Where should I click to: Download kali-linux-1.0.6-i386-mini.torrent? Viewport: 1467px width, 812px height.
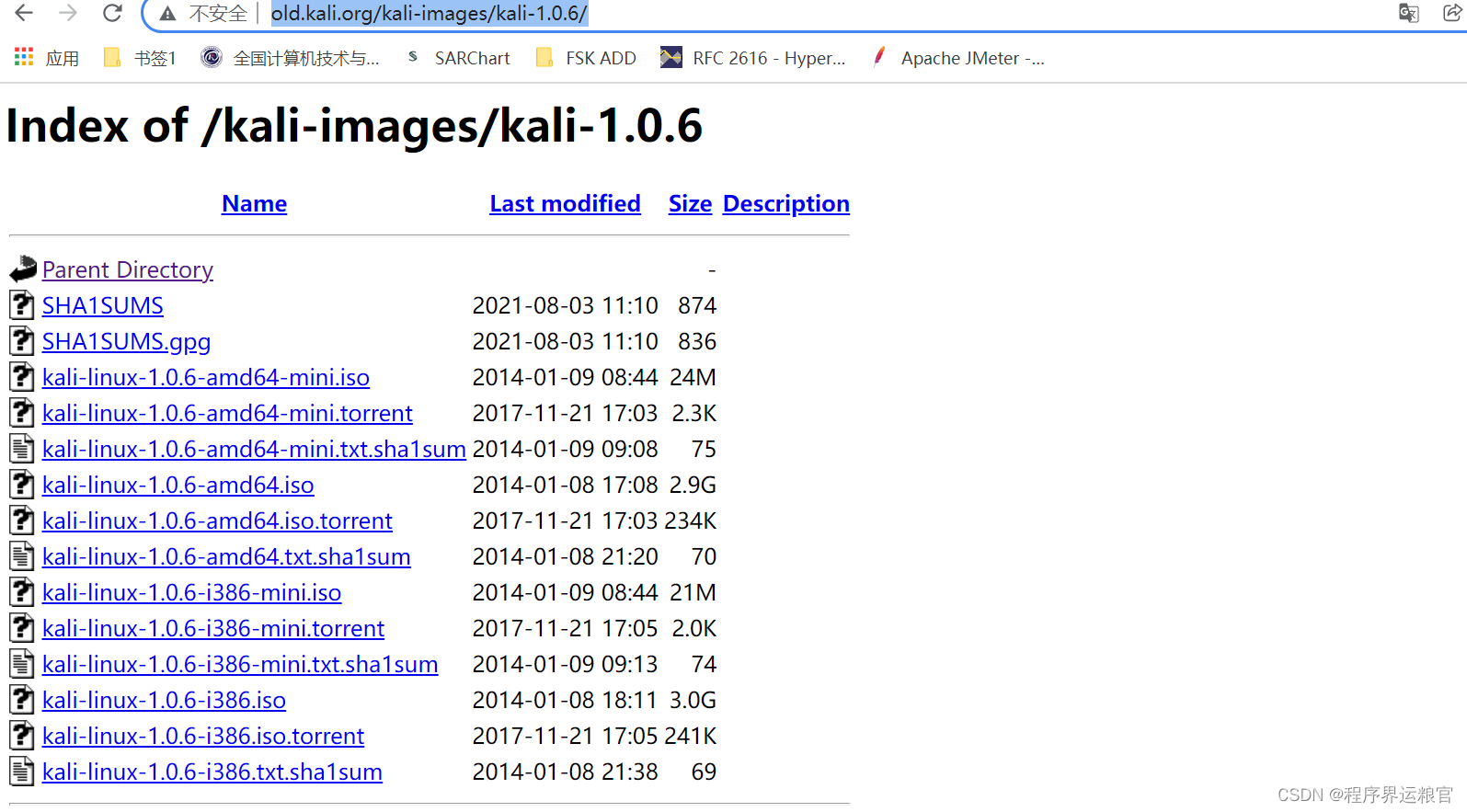tap(213, 628)
